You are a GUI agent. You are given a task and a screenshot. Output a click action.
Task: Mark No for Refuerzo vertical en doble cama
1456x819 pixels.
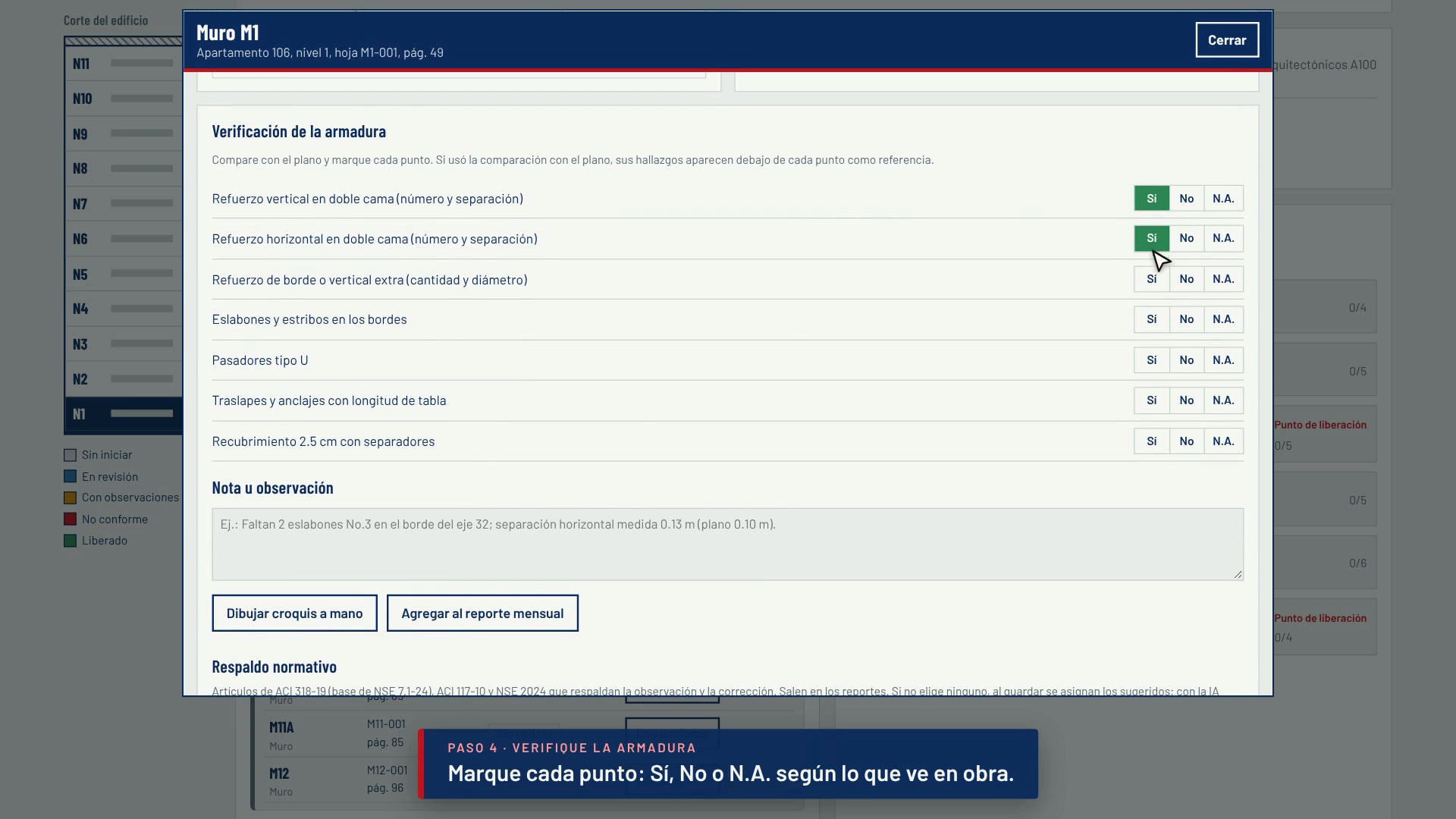tap(1187, 199)
